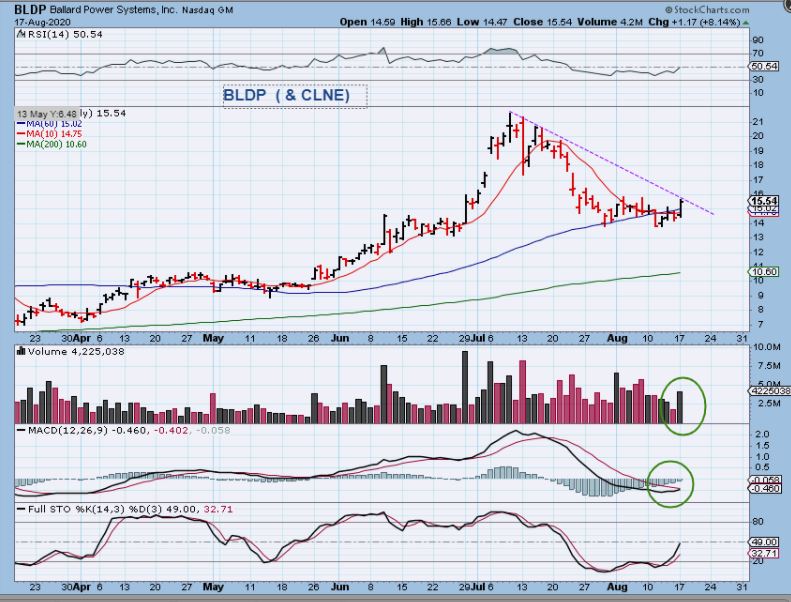Image resolution: width=791 pixels, height=602 pixels.
Task: Click the 32.71 stochastic axis tag
Action: (765, 554)
